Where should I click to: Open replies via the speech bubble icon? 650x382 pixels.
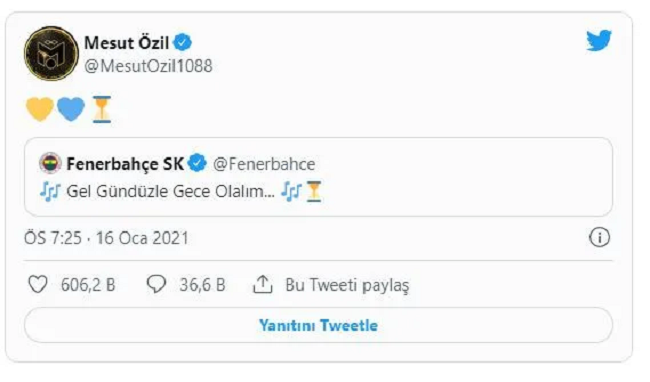156,285
